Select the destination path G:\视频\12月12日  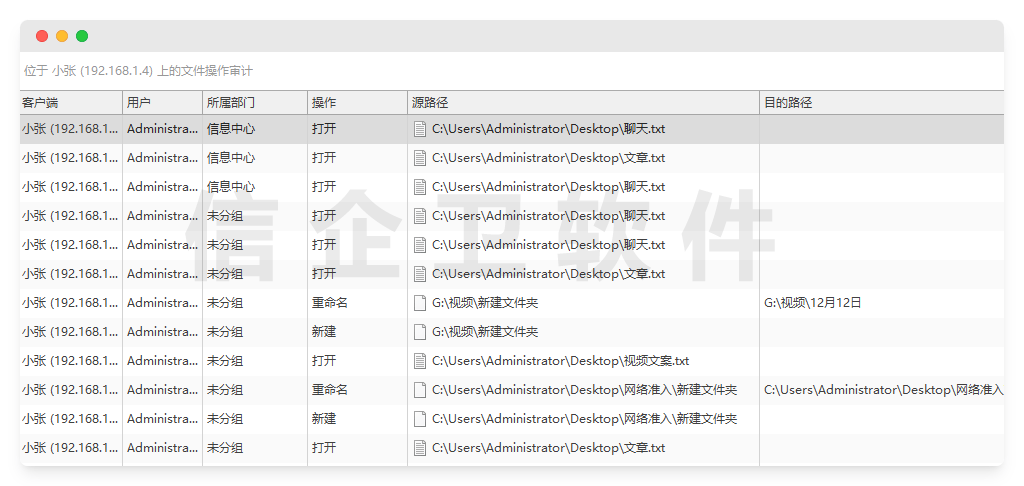(812, 303)
